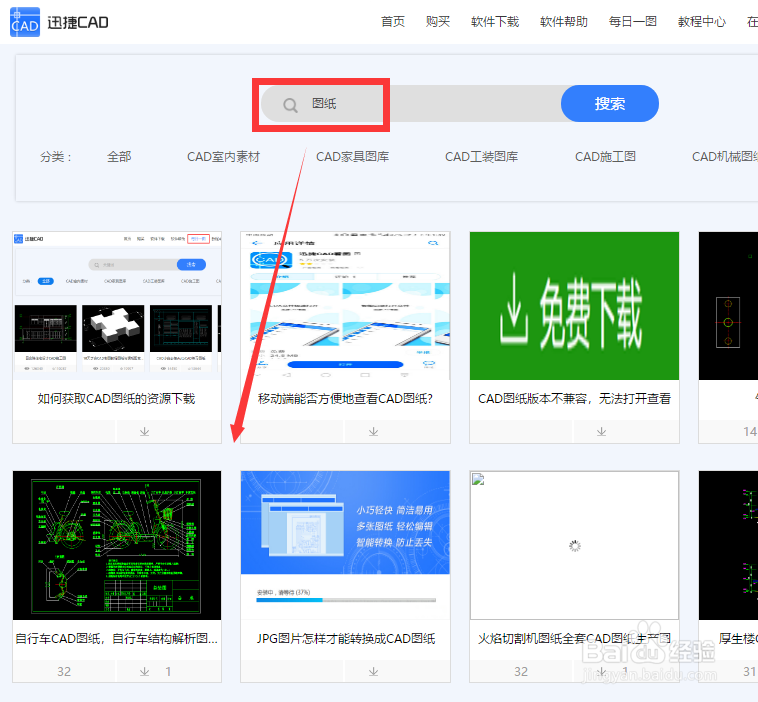Click download arrow under 移动端能否方便地查看CAD图纸

[373, 431]
